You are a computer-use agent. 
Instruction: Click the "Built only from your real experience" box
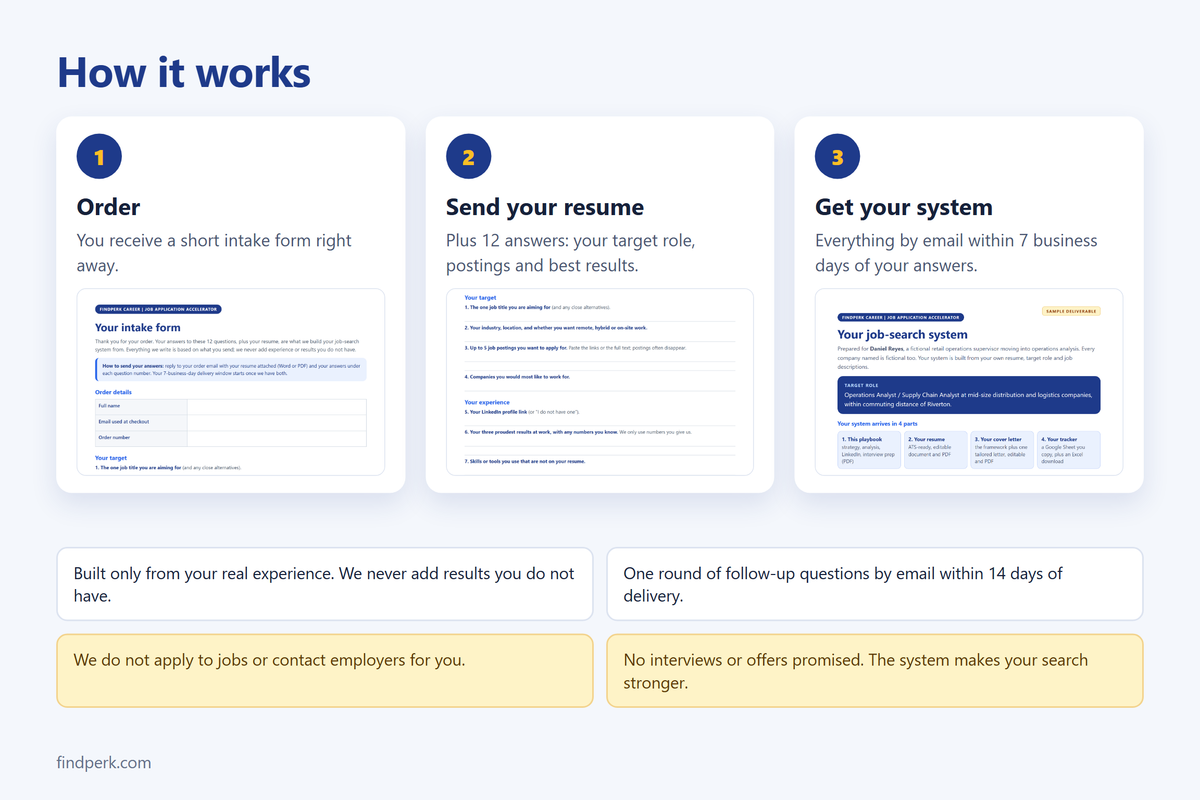point(325,584)
